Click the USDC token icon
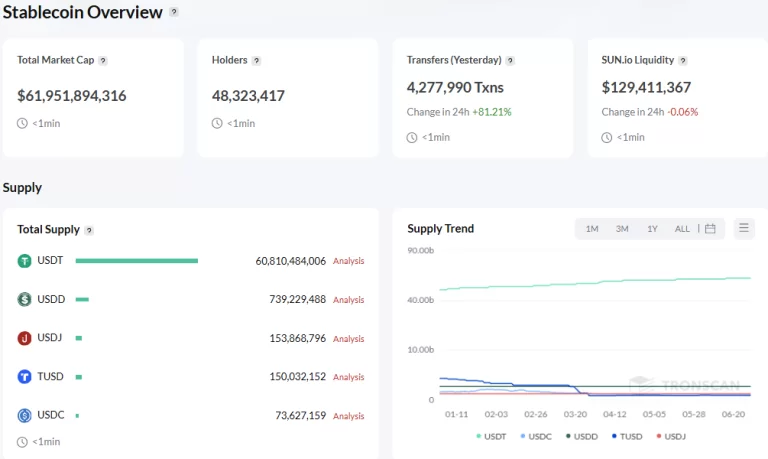This screenshot has width=768, height=459. 25,415
